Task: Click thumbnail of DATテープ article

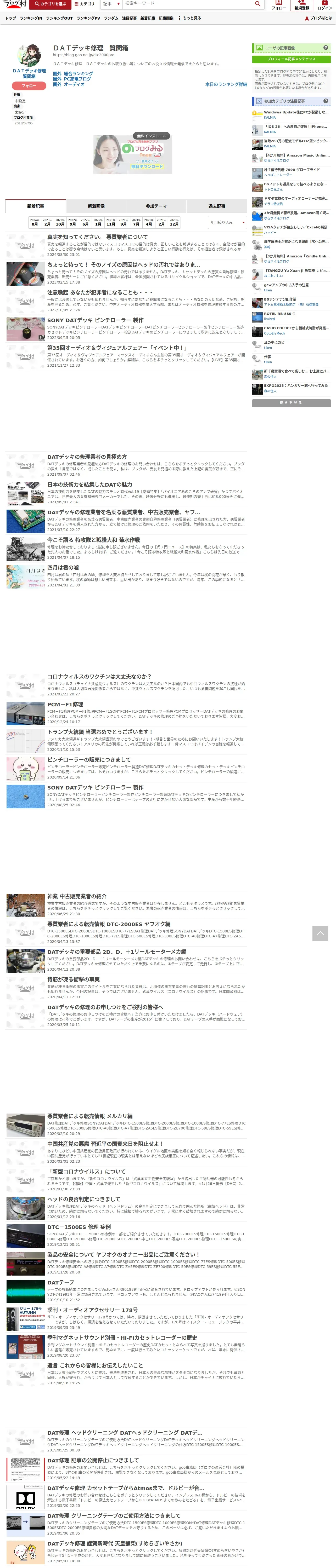Action: 26,1290
